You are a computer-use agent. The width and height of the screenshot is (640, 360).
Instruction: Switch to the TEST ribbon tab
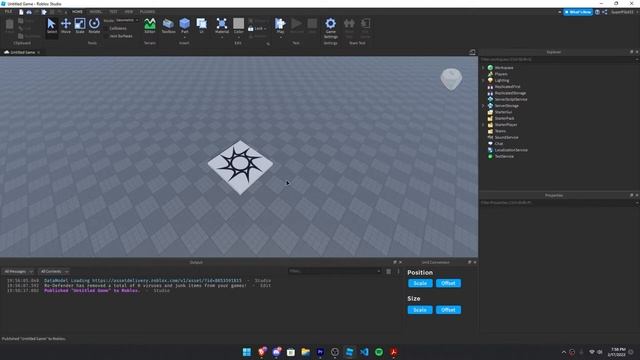pyautogui.click(x=113, y=12)
